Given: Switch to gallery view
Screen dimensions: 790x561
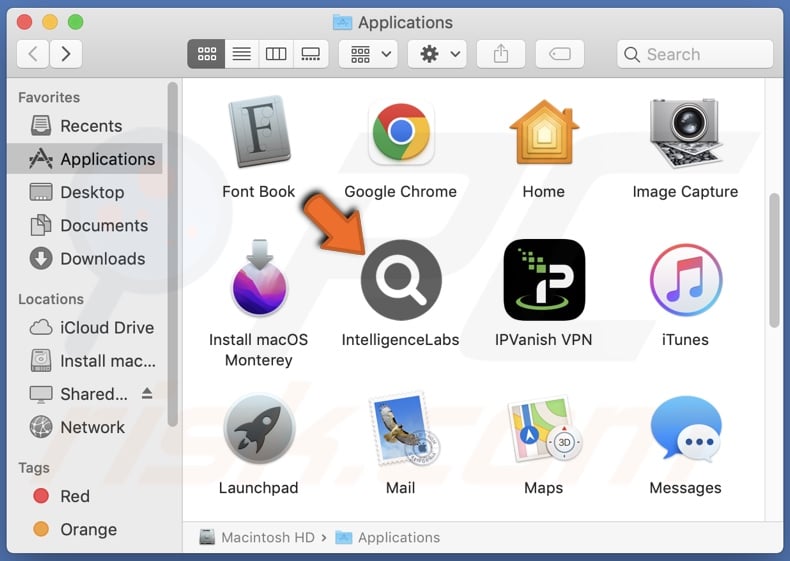Looking at the screenshot, I should pos(310,54).
